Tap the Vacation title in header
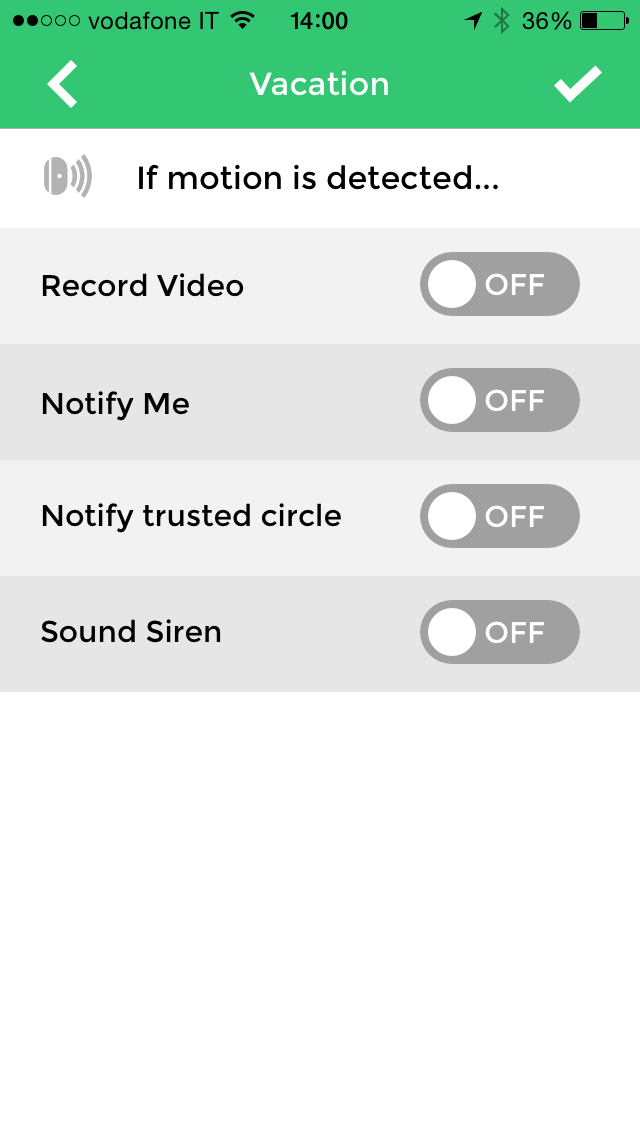Image resolution: width=640 pixels, height=1136 pixels. (319, 84)
